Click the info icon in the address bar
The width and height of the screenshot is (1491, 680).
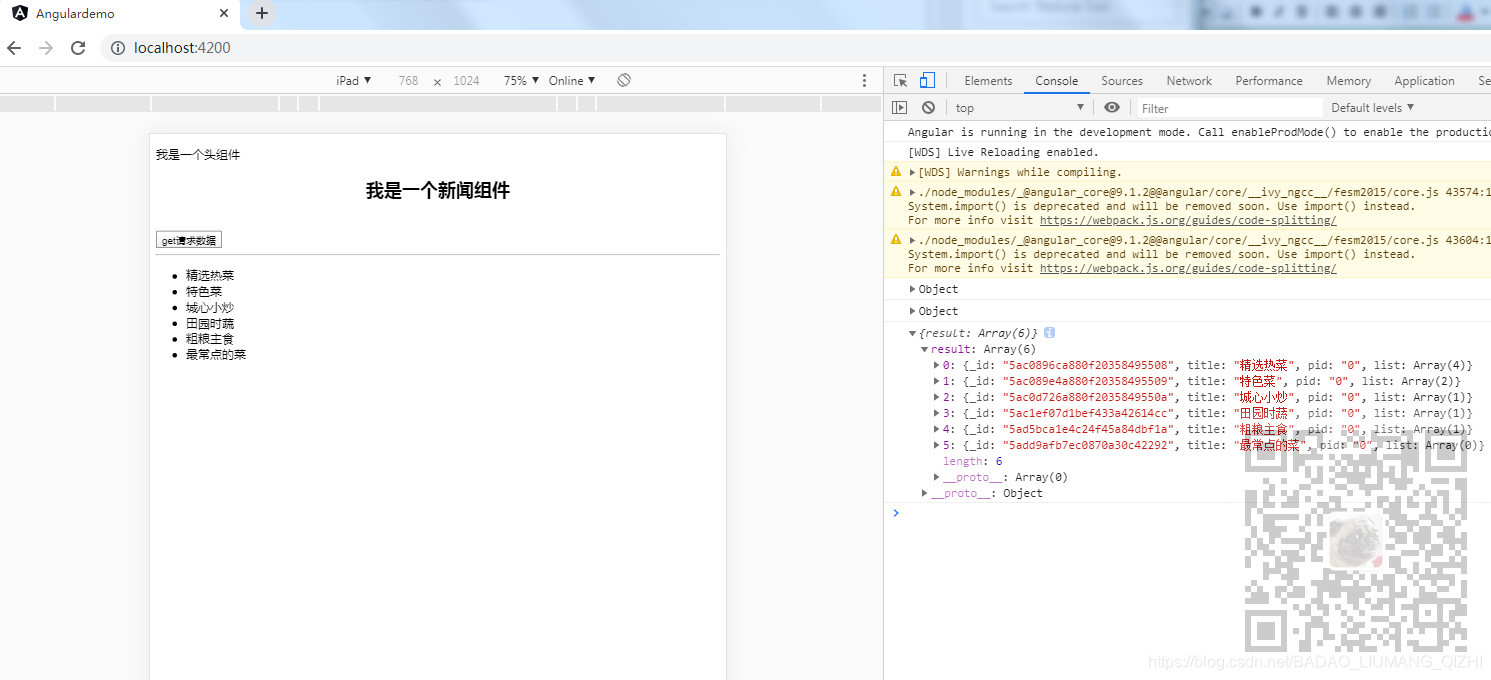[117, 47]
